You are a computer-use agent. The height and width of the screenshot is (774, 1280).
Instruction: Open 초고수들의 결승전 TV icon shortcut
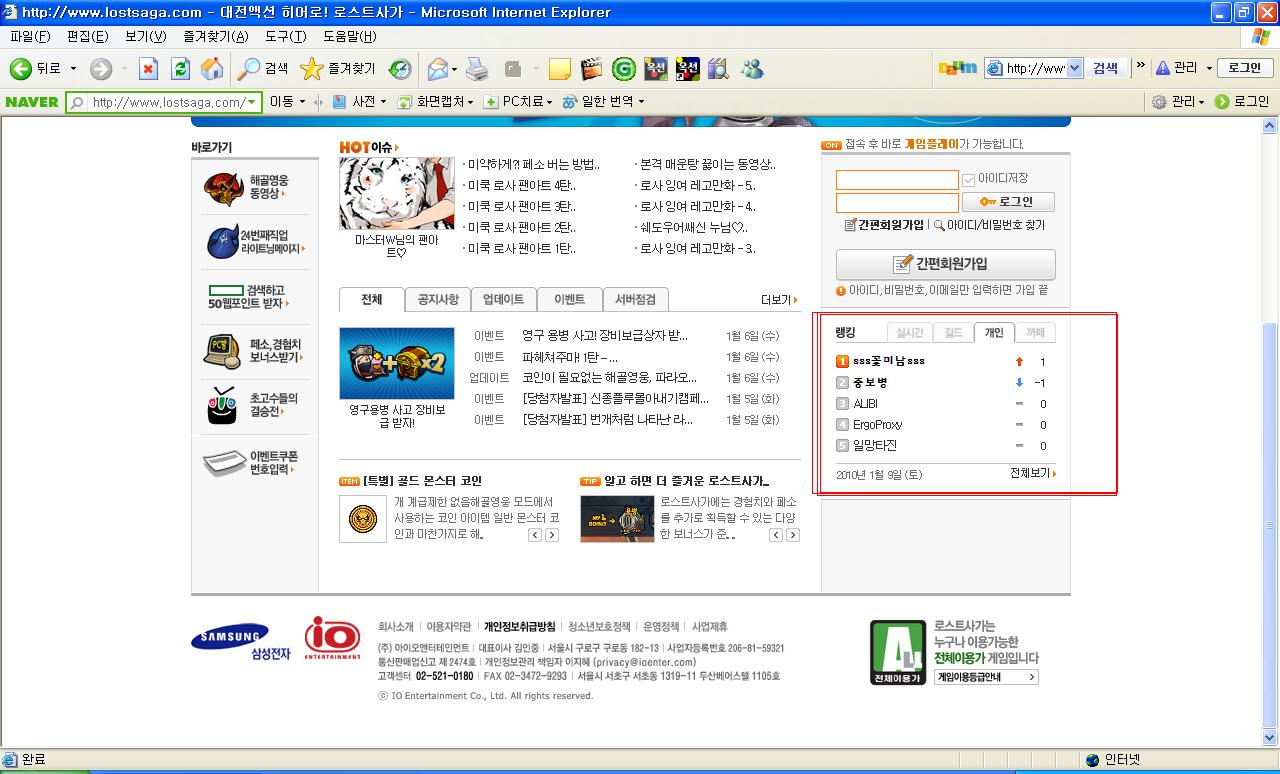pos(253,405)
